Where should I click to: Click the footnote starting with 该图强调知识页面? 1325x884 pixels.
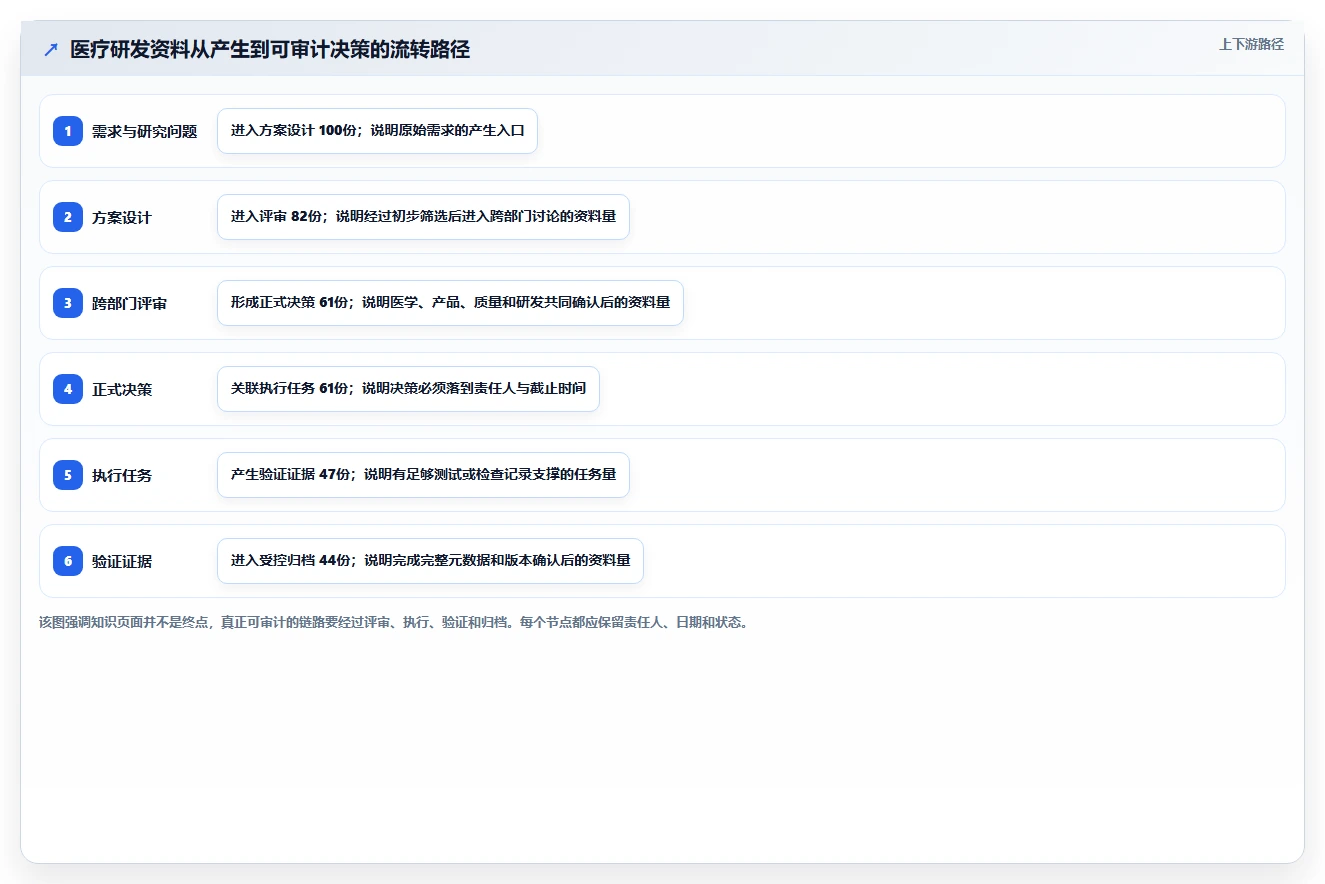coord(393,622)
